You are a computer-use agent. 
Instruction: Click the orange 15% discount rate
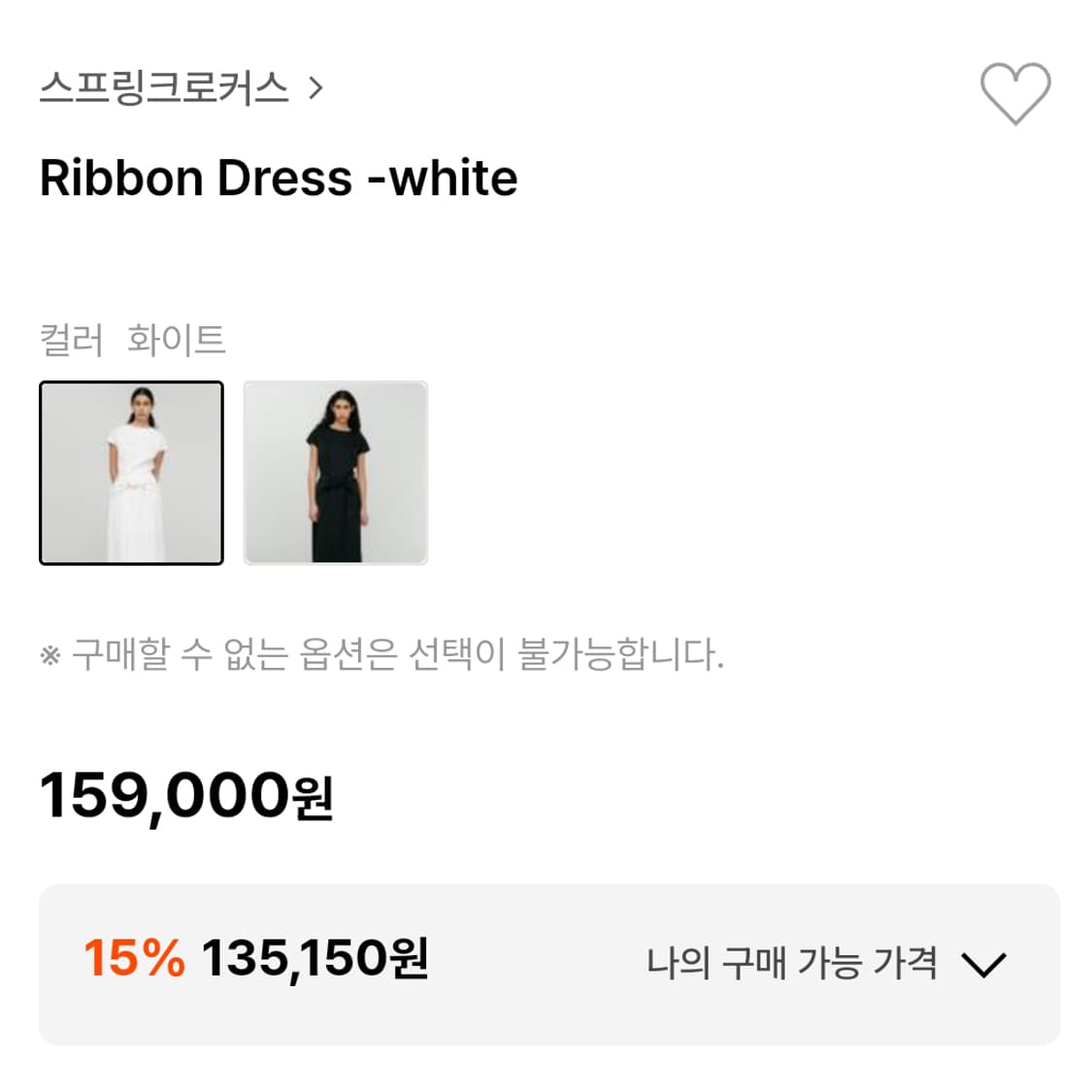pos(134,958)
